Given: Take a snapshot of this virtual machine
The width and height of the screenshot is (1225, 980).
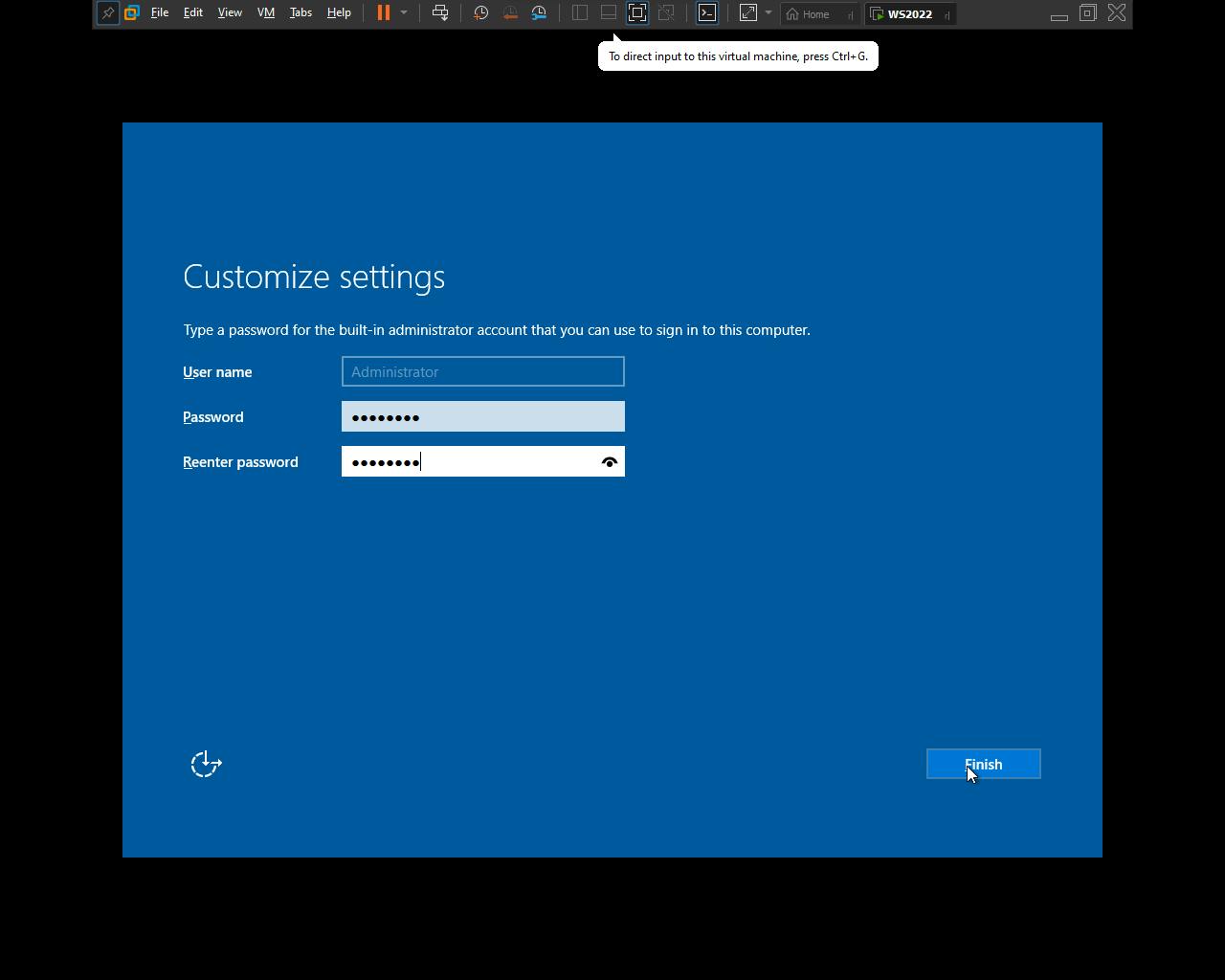Looking at the screenshot, I should [481, 13].
